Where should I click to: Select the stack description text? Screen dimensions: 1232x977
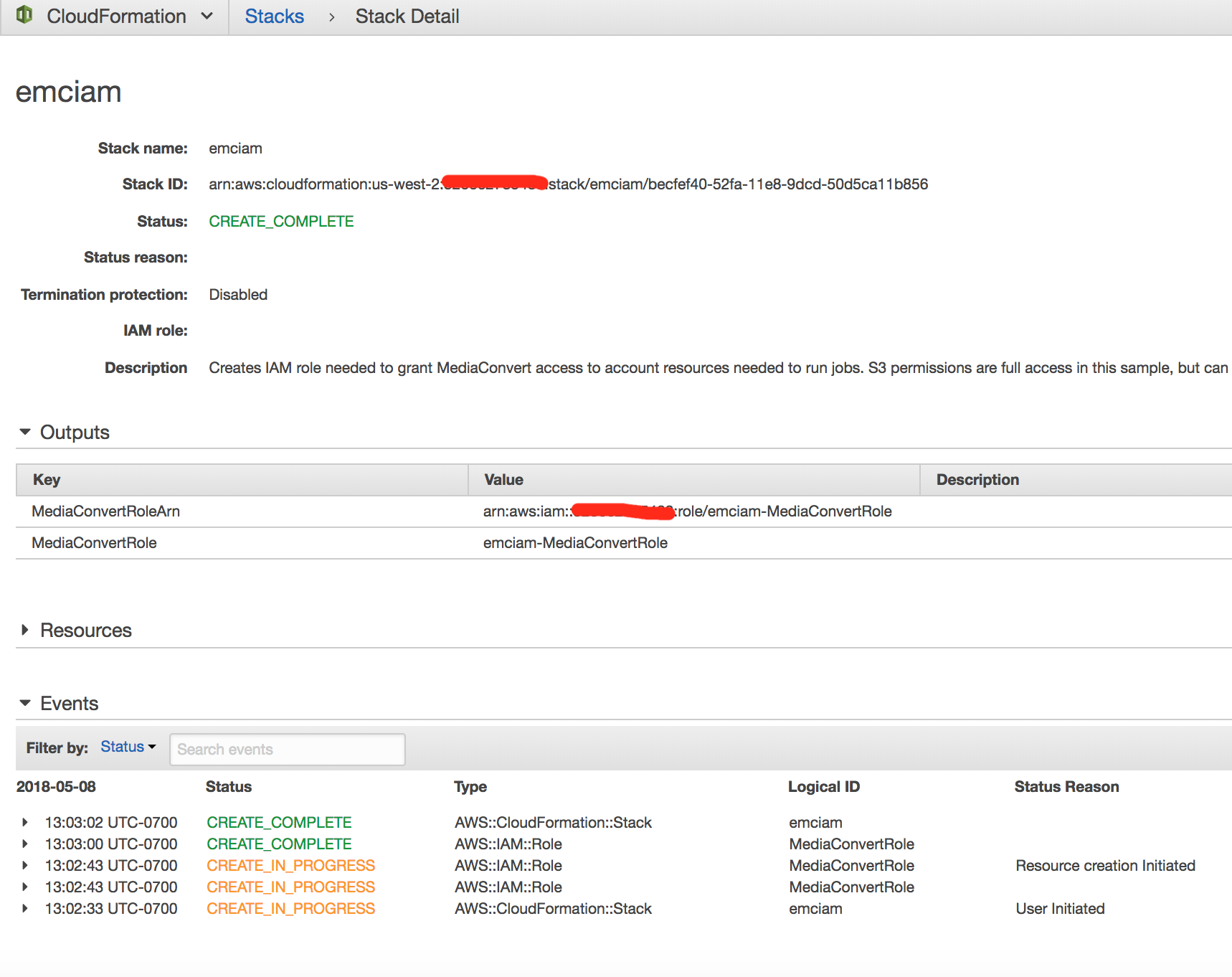click(719, 367)
